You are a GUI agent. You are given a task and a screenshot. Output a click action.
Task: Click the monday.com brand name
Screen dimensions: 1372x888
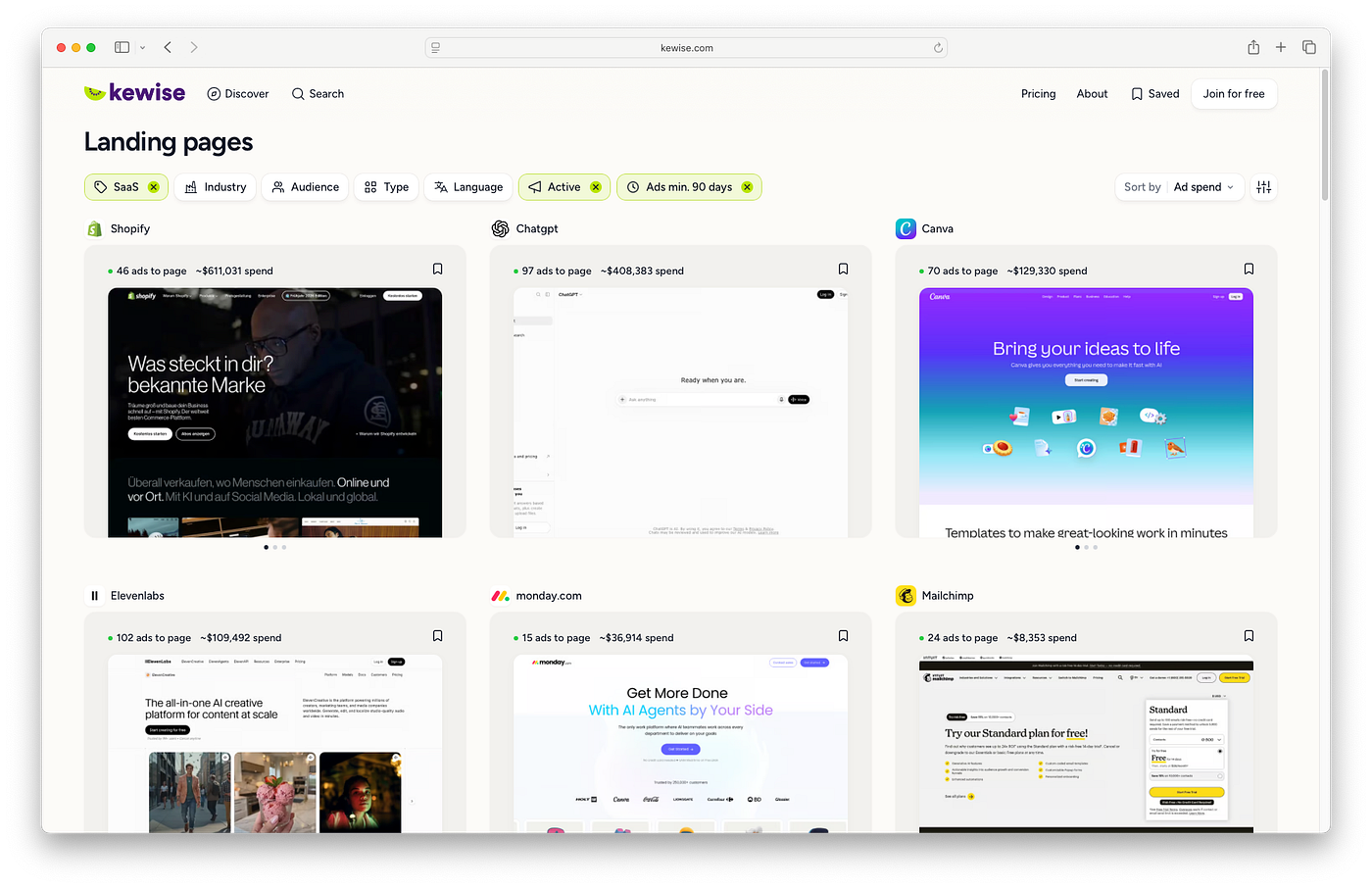click(549, 596)
